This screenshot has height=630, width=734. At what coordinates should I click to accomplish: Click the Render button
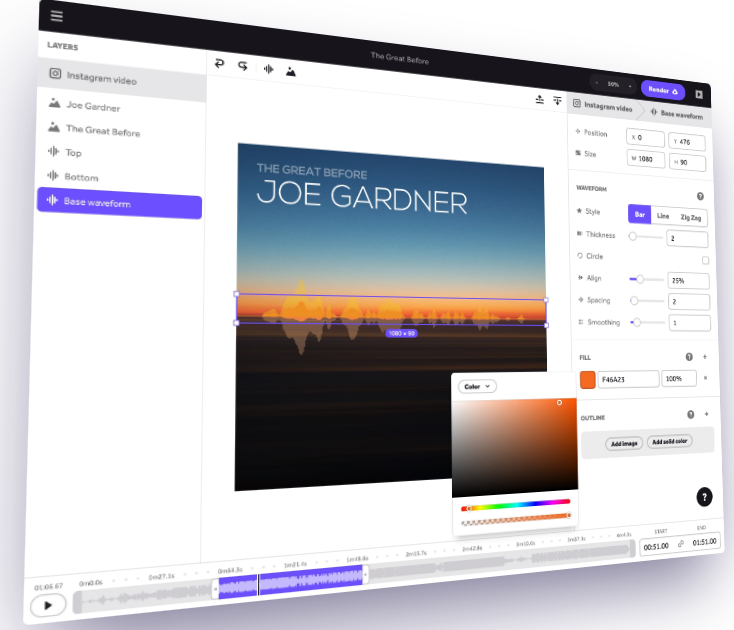[x=663, y=90]
